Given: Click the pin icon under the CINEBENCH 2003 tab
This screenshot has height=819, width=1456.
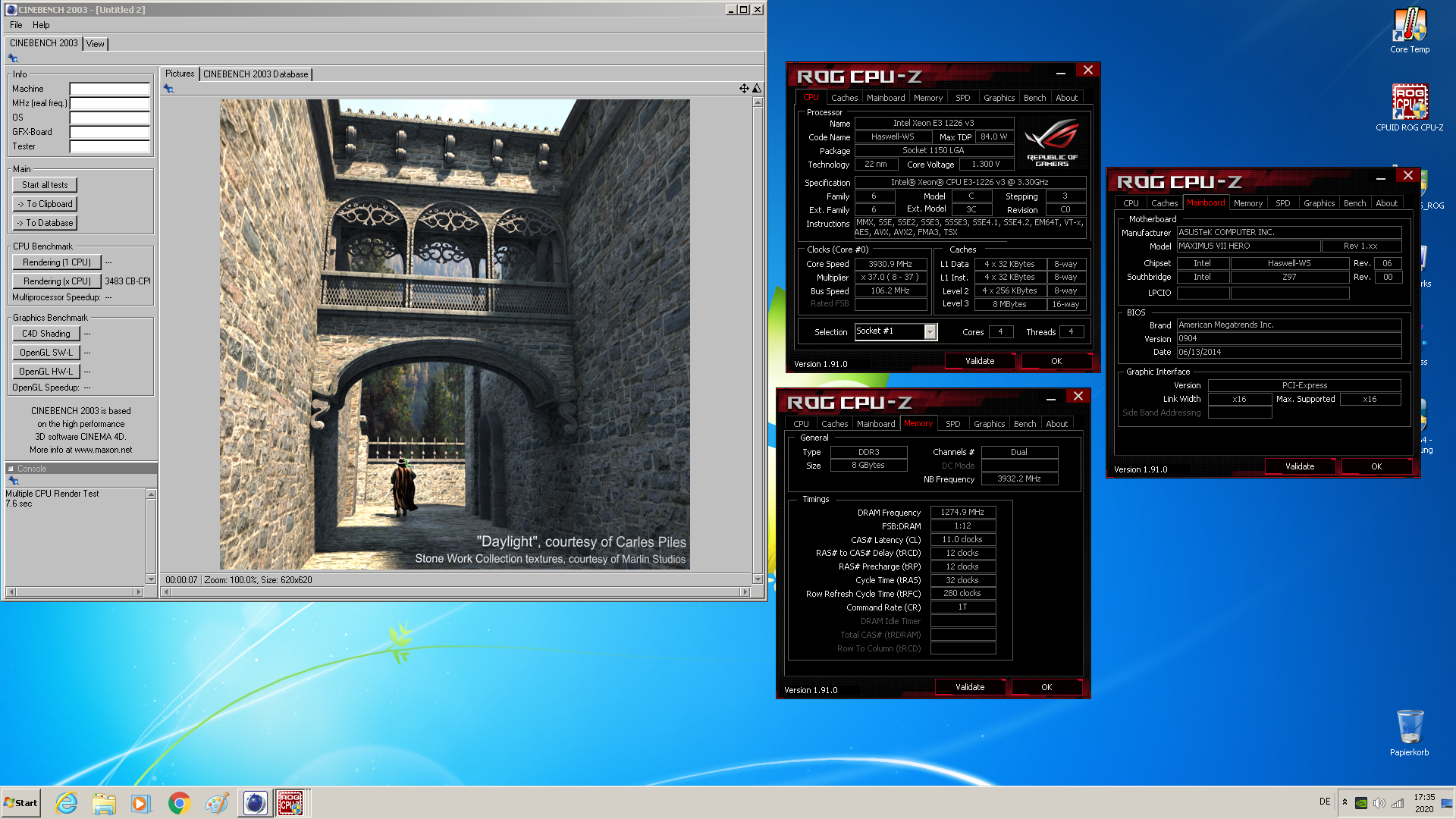Looking at the screenshot, I should [x=13, y=58].
